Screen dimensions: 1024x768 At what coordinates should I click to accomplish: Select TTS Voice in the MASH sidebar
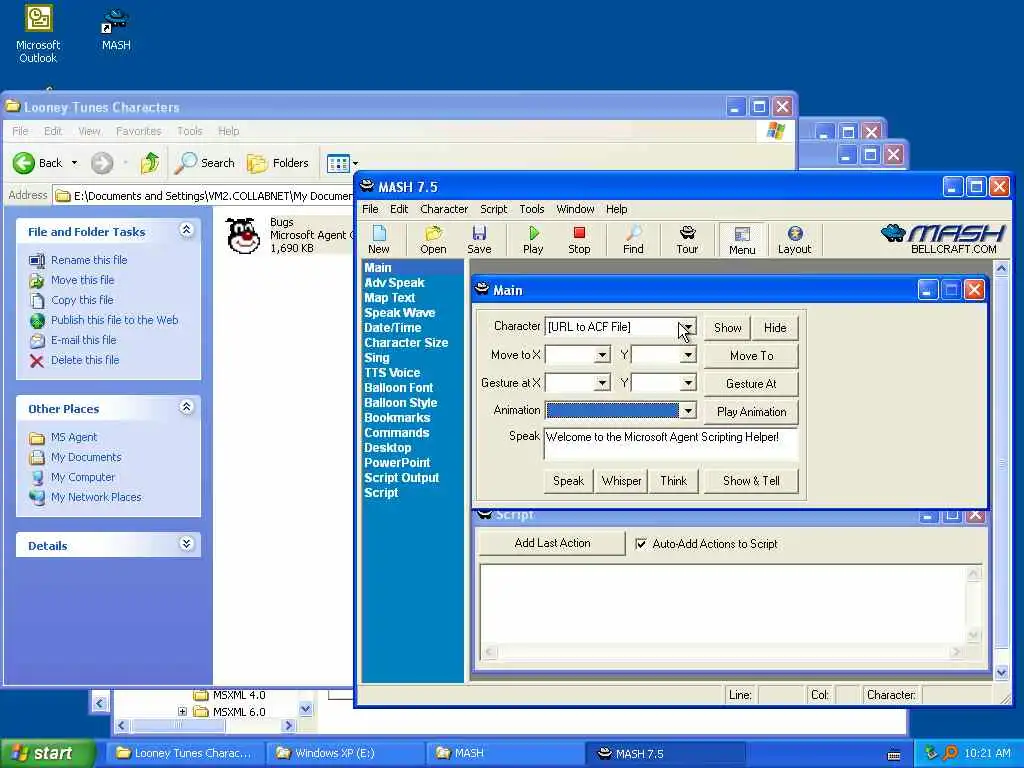click(392, 373)
